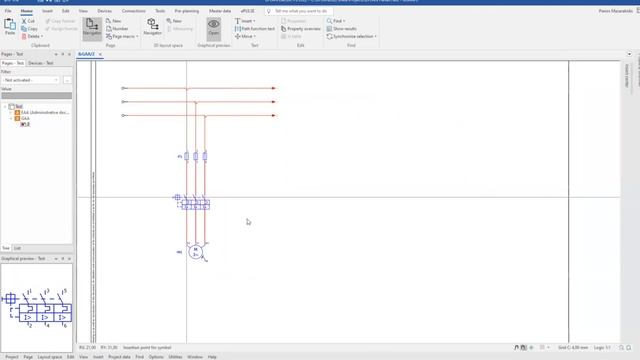Click Show results button
The height and width of the screenshot is (360, 640).
(x=342, y=29)
